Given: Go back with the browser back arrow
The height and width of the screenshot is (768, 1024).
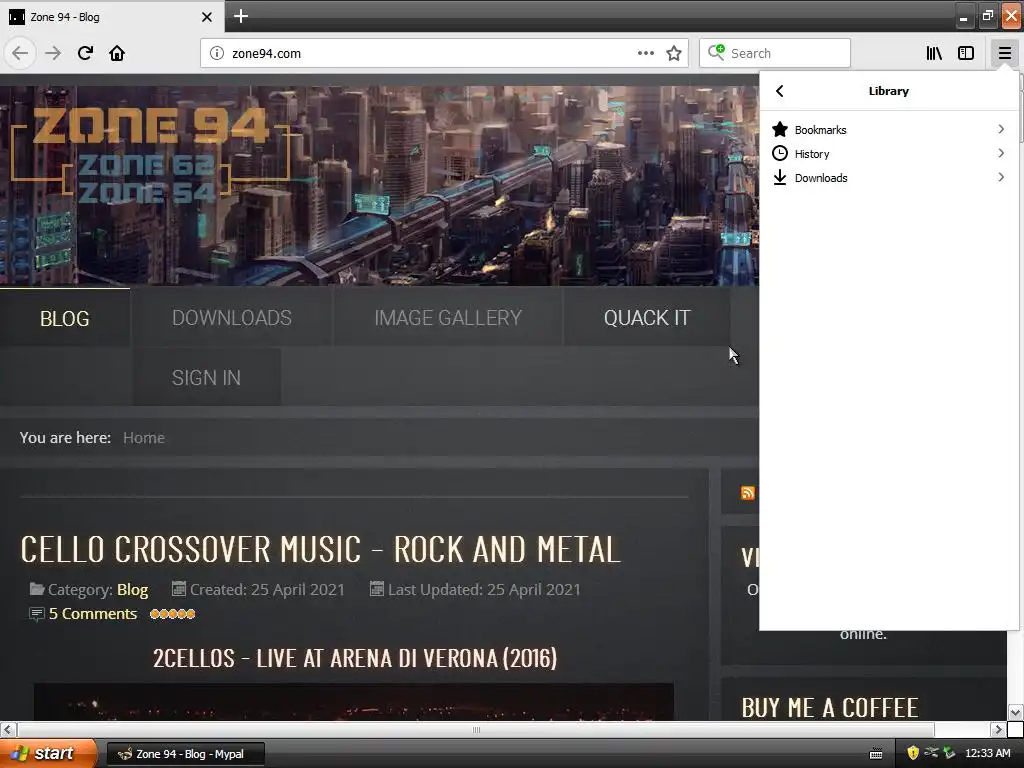Looking at the screenshot, I should pos(20,53).
